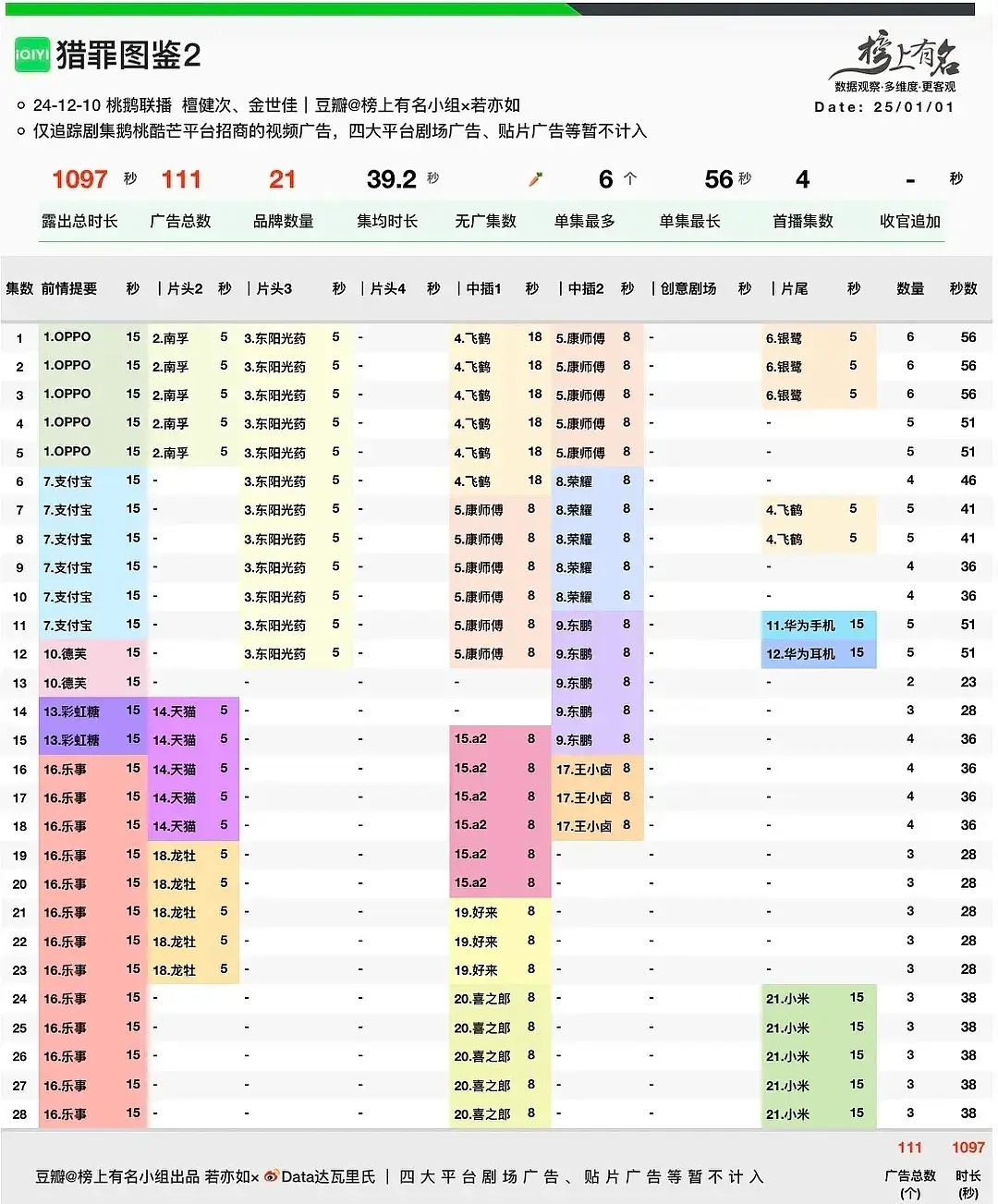Click the 46 seconds total in episode 6 row
998x1204 pixels.
coord(968,481)
